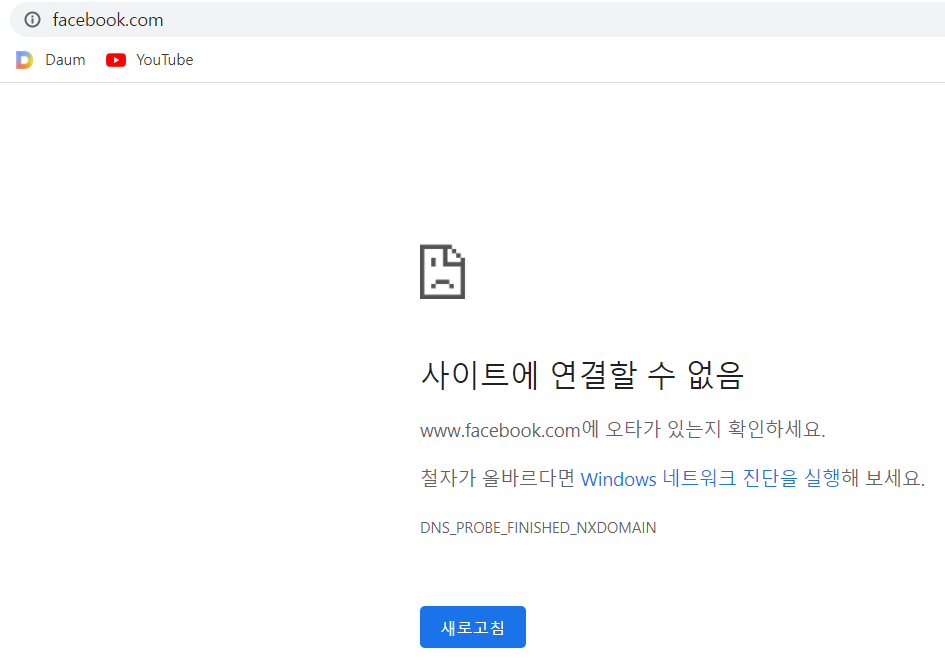
Task: Open the Daum bookmark label
Action: 65,60
